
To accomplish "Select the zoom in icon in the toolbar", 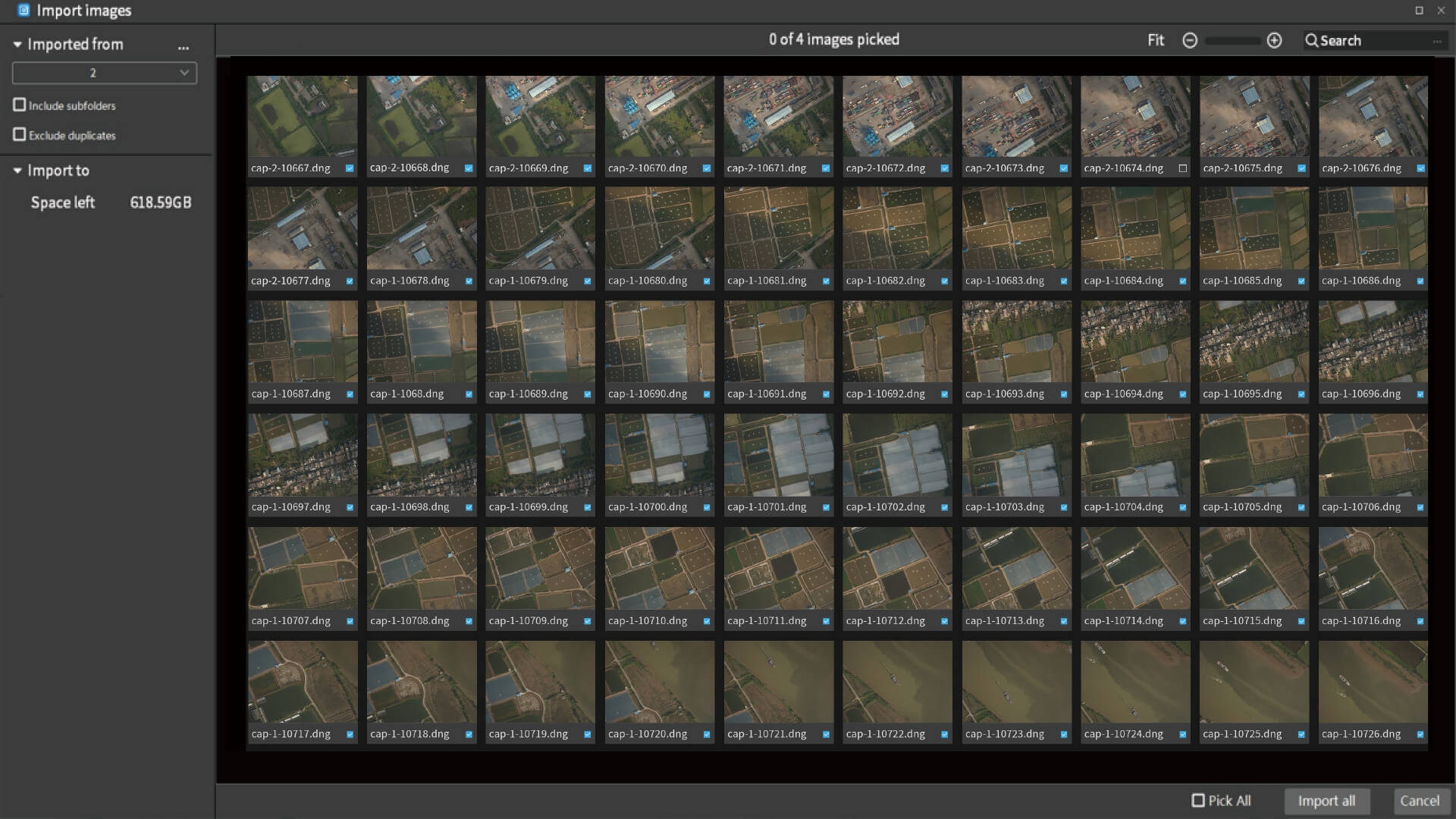I will (x=1274, y=40).
